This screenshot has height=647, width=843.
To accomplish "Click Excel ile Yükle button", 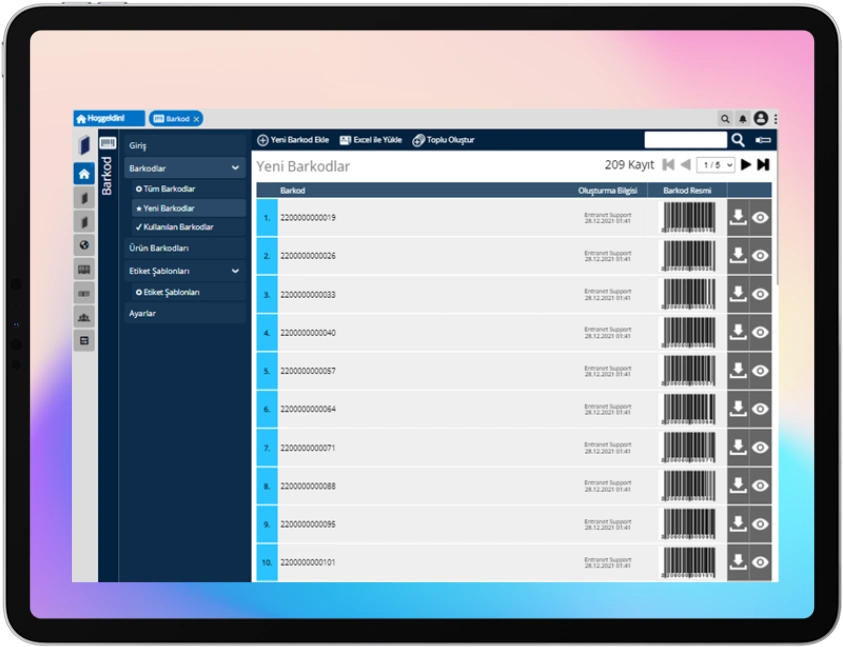I will click(x=371, y=140).
